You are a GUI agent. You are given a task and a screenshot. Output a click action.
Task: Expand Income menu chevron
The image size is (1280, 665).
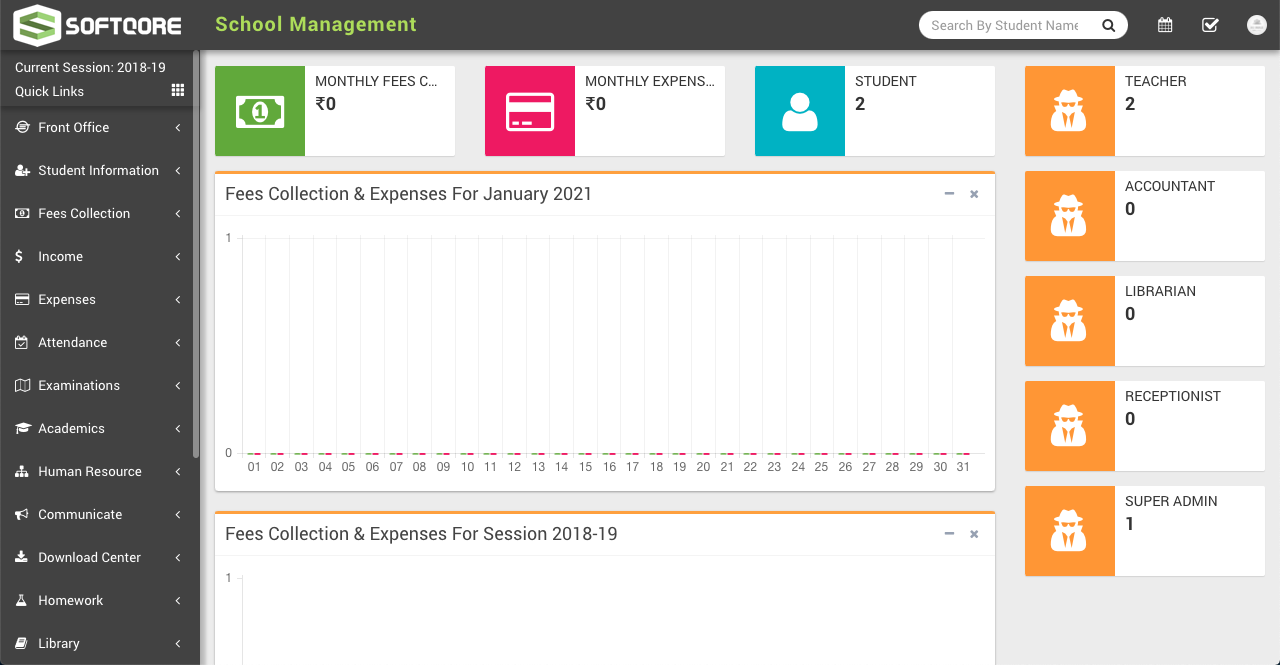tap(178, 256)
